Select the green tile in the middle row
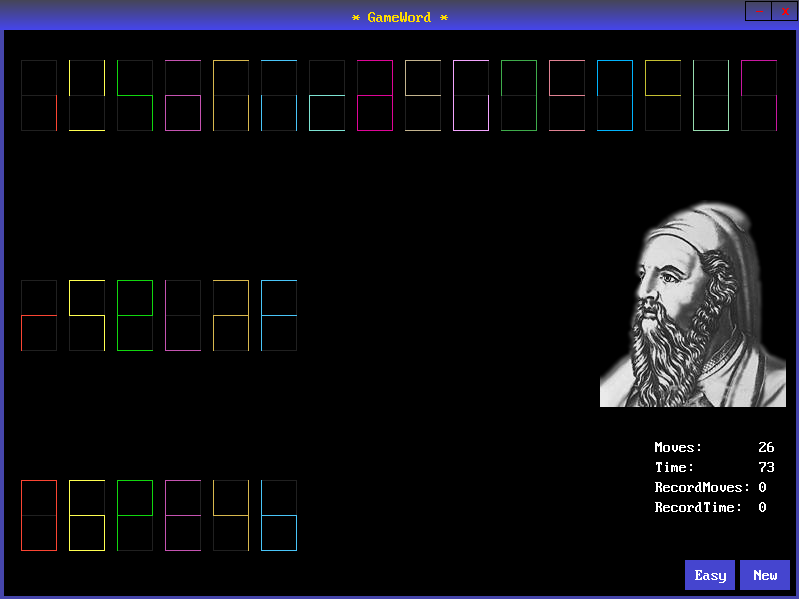Viewport: 799px width, 599px height. (135, 315)
